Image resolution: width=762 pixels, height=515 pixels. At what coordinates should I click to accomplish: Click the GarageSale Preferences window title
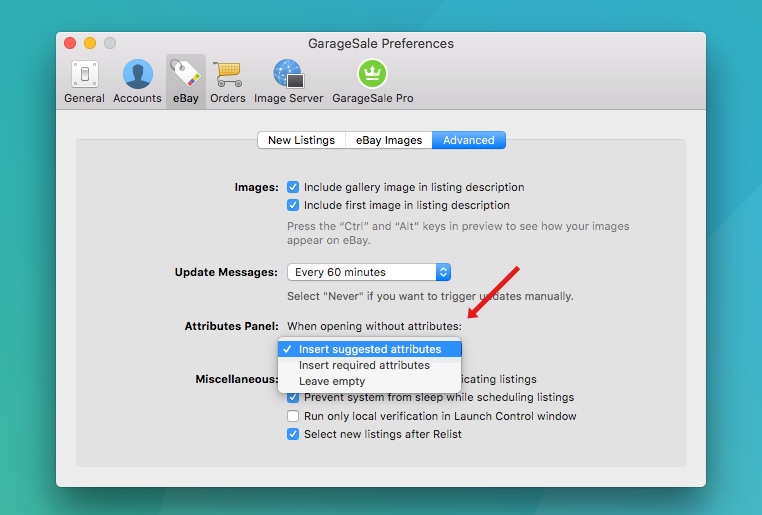click(x=381, y=44)
